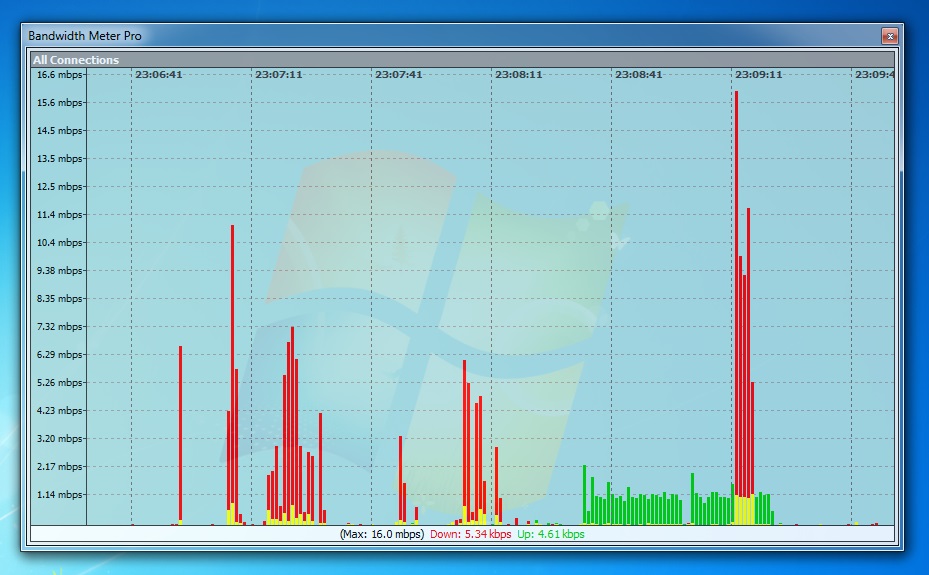Select the 23:07:11 time marker
The image size is (929, 575).
click(278, 75)
